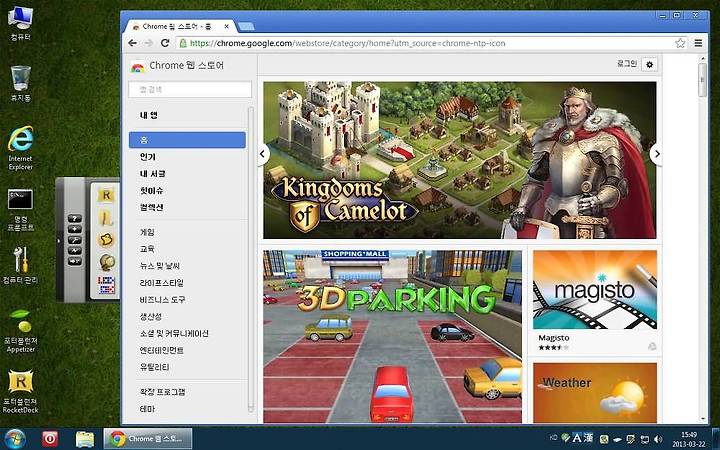This screenshot has width=720, height=450.
Task: Open the sidebar category two rows above Lifestyle
Action: point(147,249)
